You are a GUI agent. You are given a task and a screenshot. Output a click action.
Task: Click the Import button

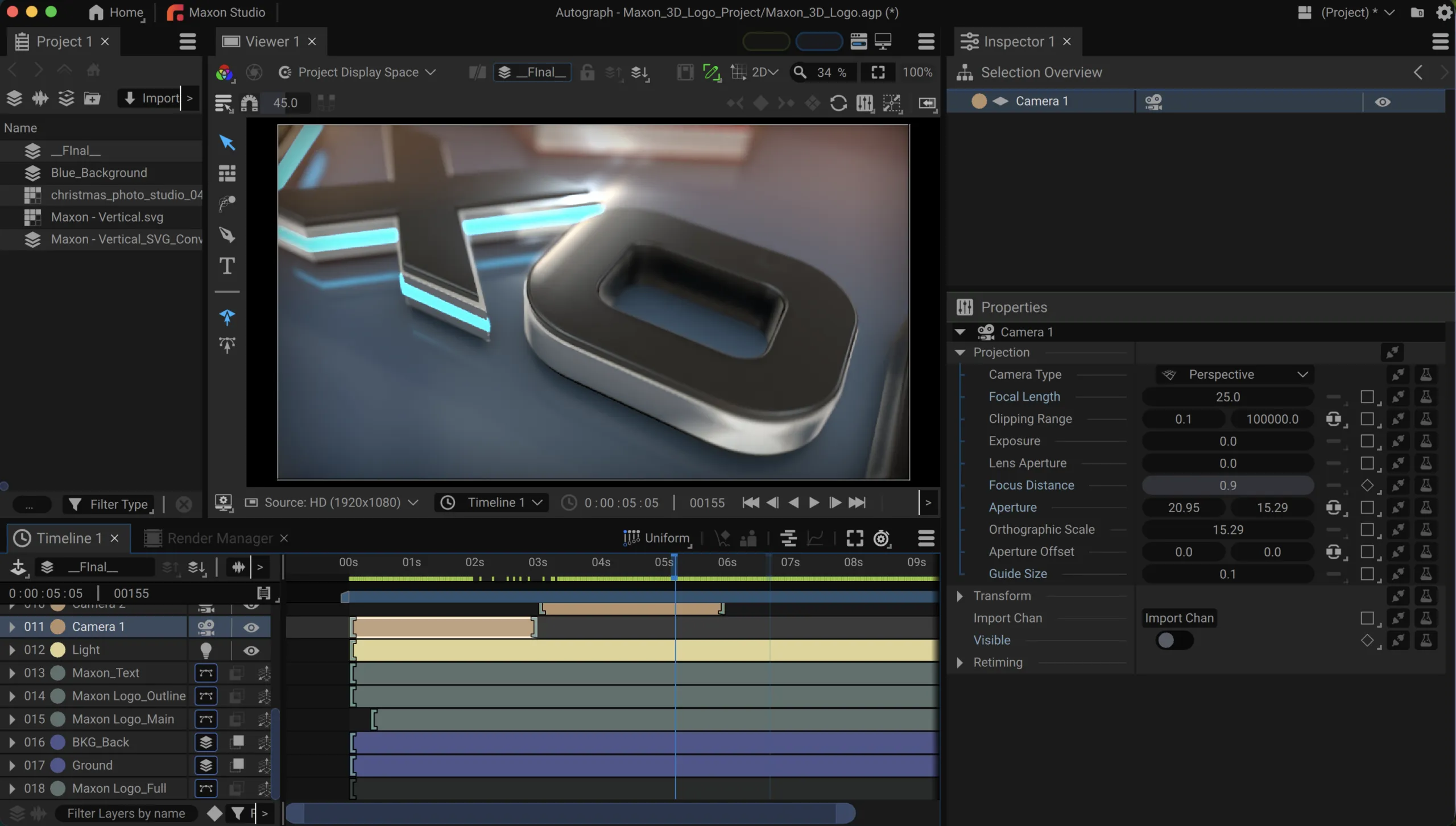150,98
